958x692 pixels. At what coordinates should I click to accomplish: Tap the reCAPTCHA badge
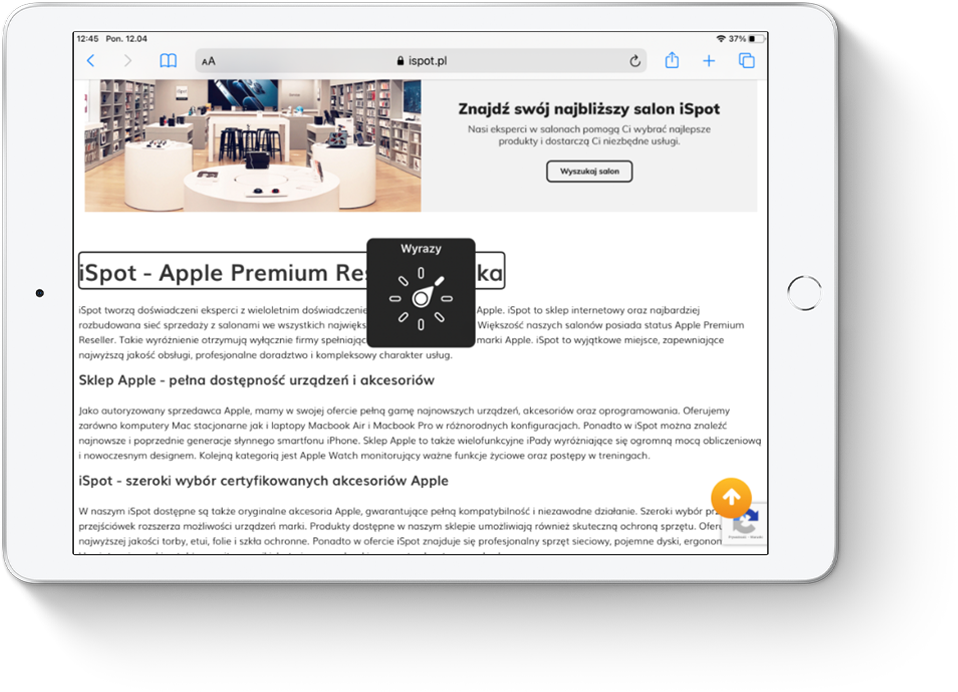pyautogui.click(x=745, y=527)
